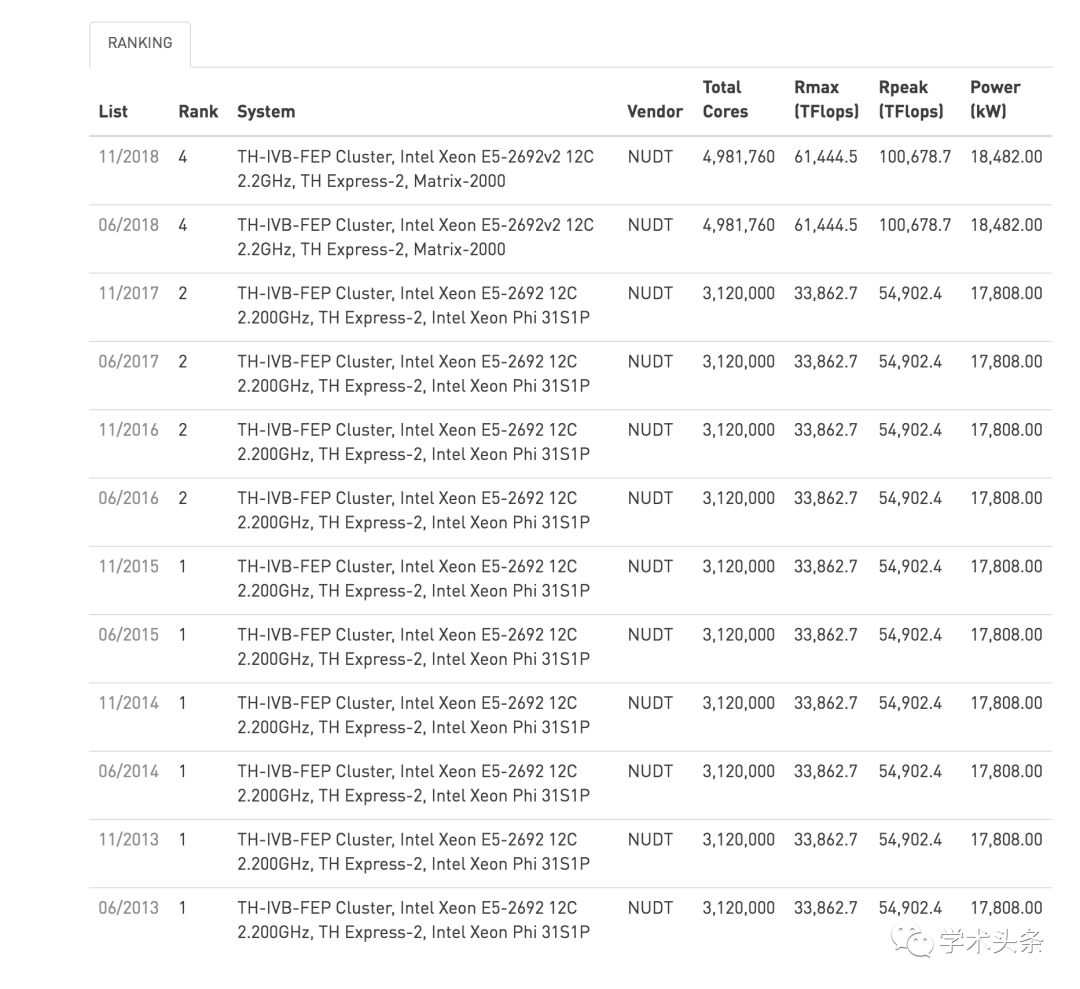Click NUDT vendor in the 11/2018 row
This screenshot has width=1080, height=989.
[x=650, y=157]
